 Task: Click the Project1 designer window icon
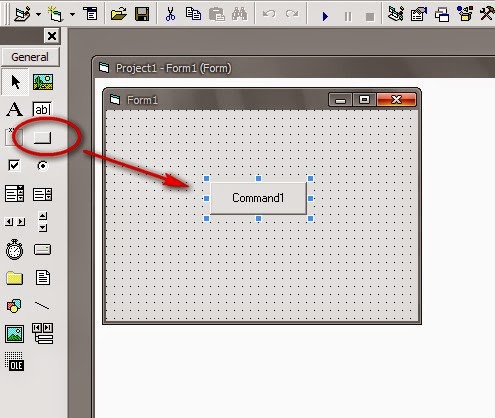(104, 68)
